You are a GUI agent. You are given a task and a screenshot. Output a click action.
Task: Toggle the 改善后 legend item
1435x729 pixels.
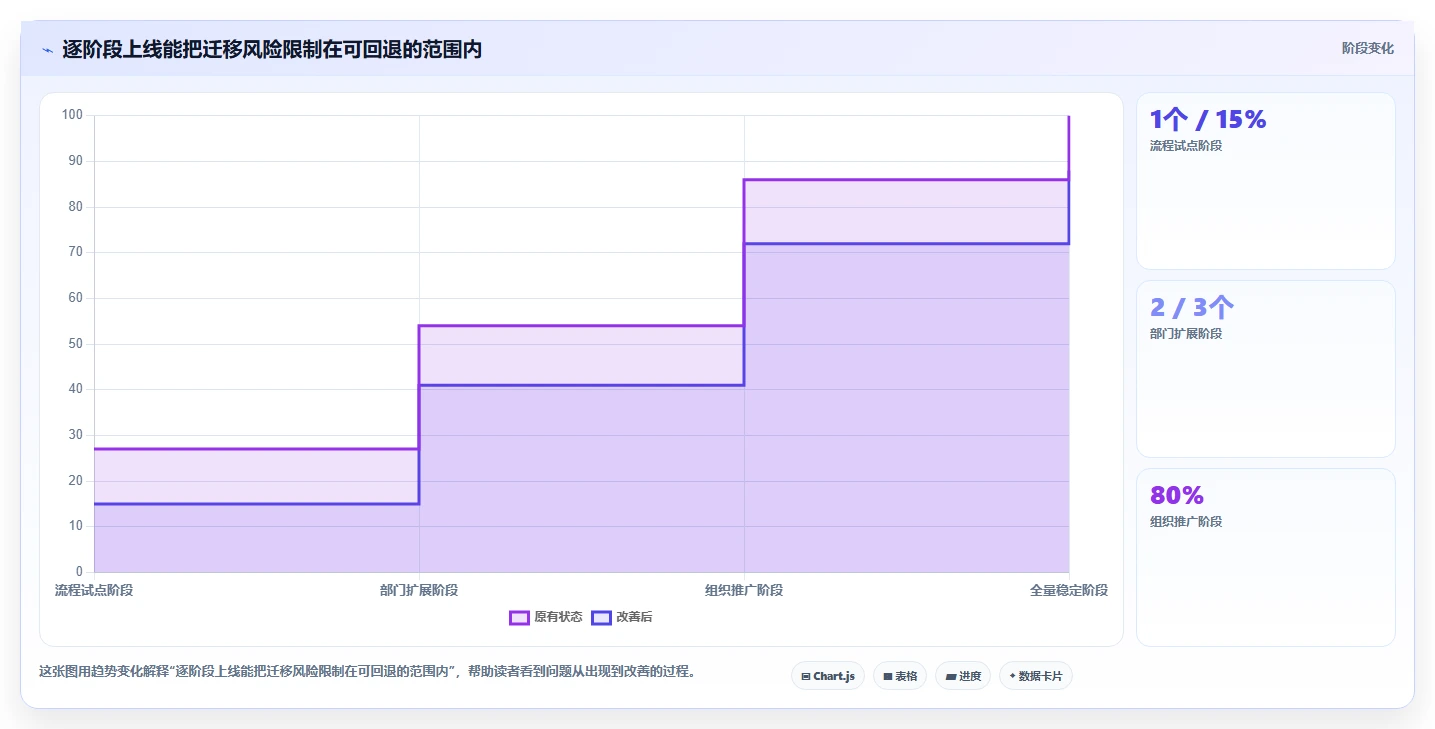(622, 617)
